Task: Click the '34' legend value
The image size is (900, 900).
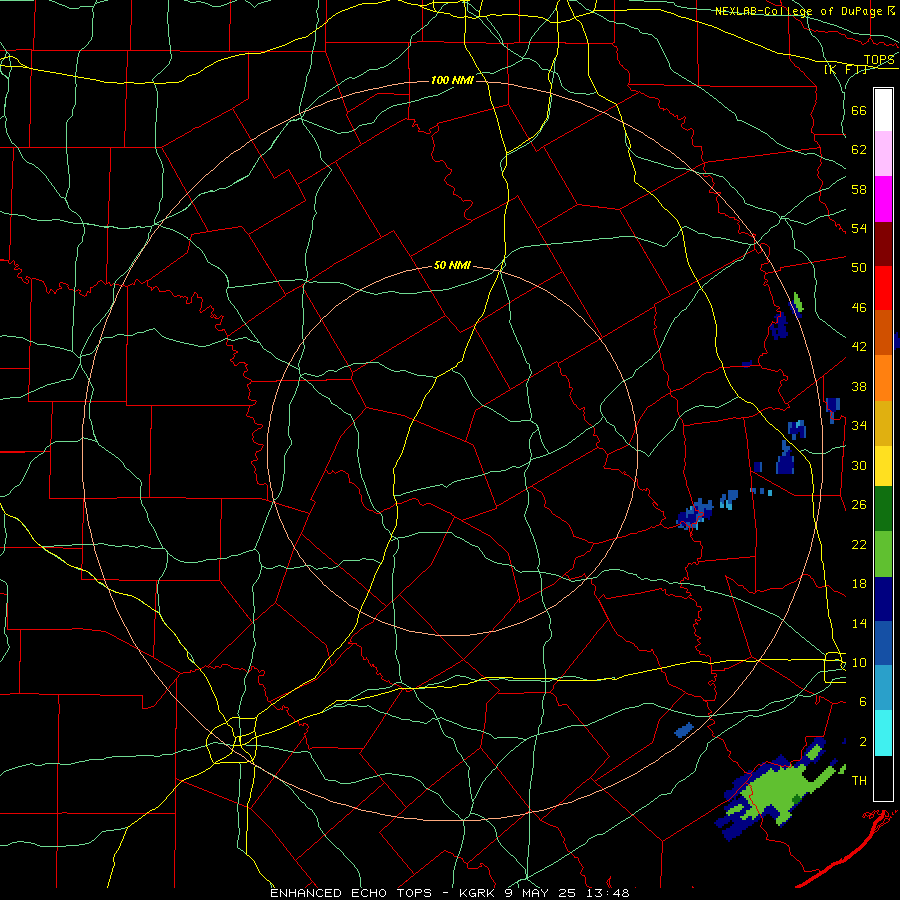Action: 859,426
